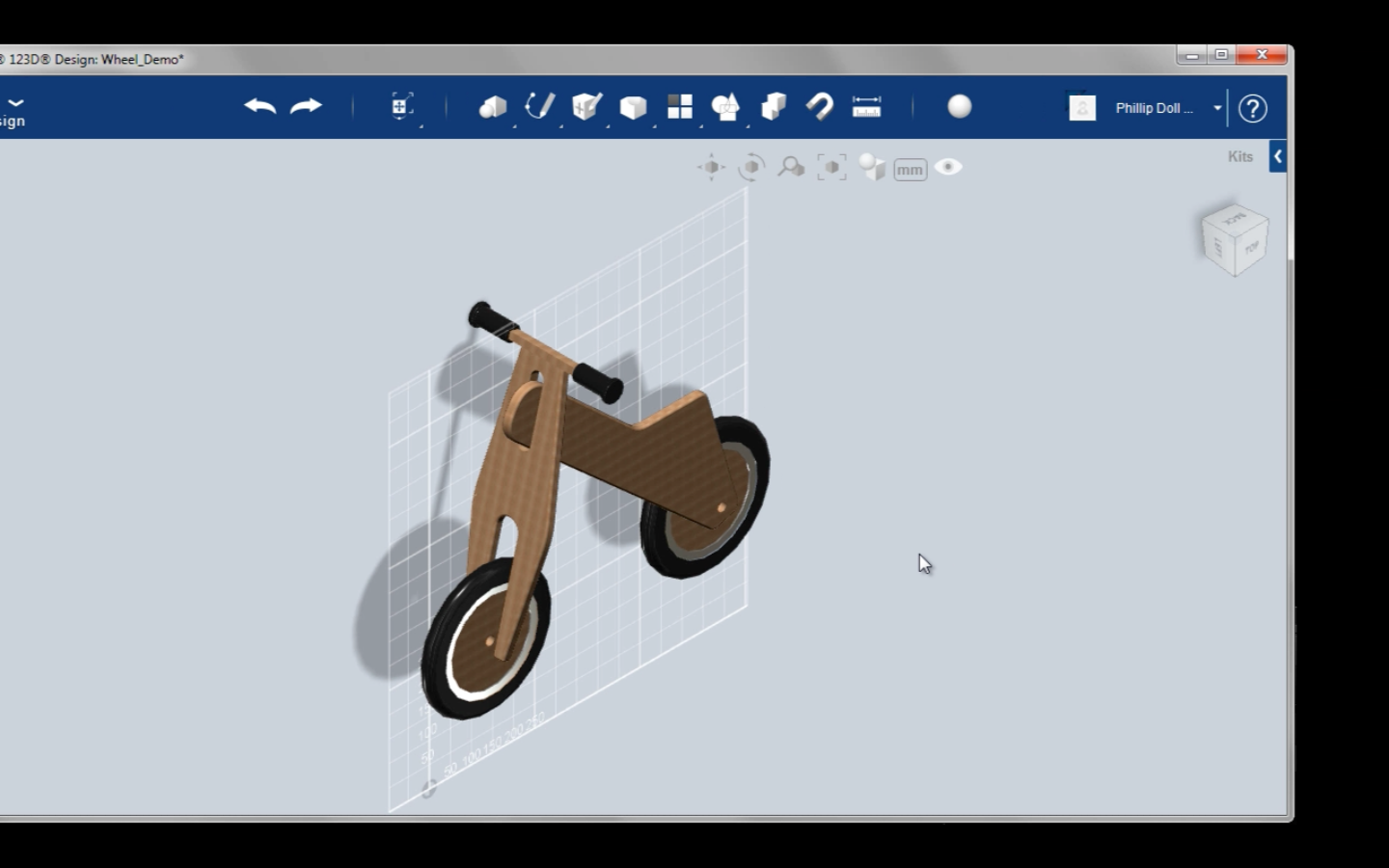This screenshot has height=868, width=1389.
Task: Toggle the show/hide eye icon
Action: point(948,167)
